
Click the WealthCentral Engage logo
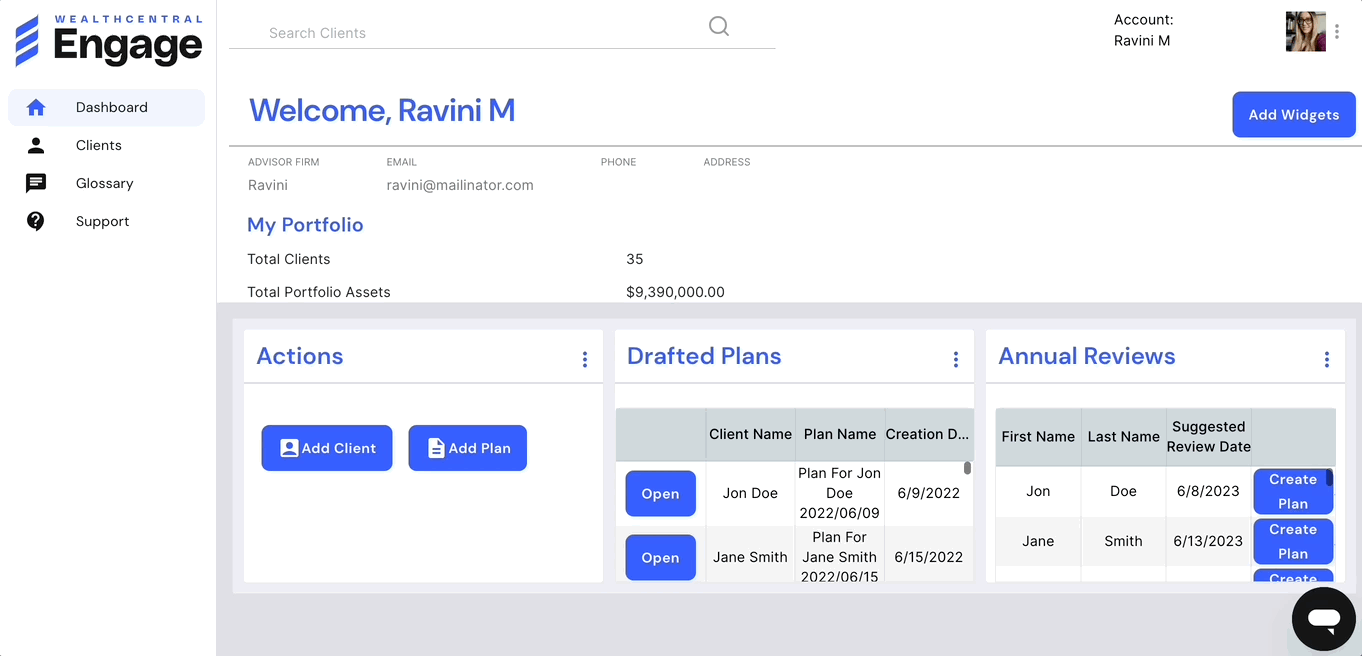[x=109, y=41]
